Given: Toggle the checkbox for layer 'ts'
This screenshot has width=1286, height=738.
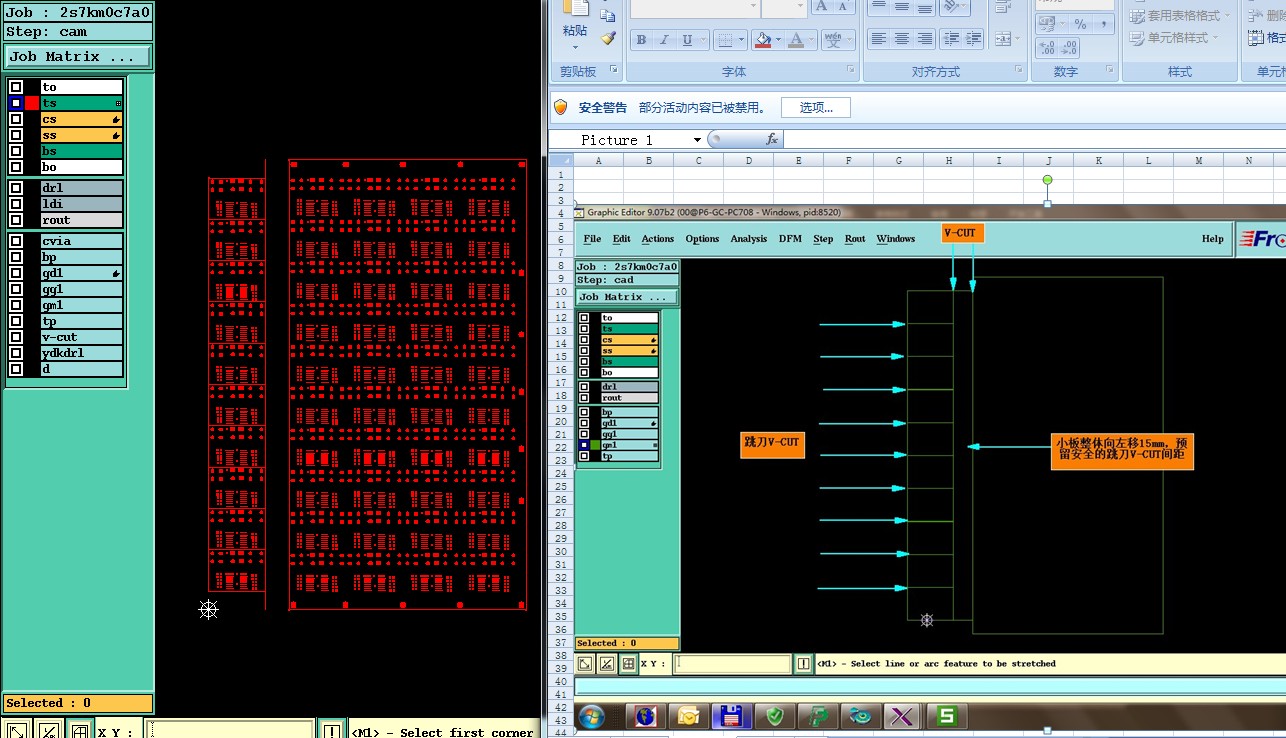Looking at the screenshot, I should click(x=16, y=103).
